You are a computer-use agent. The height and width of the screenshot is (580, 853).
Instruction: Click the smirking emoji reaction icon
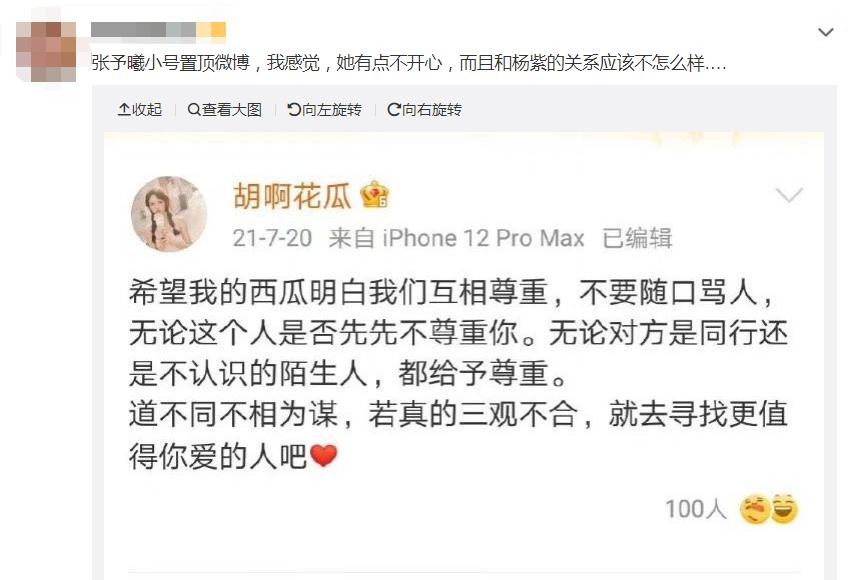point(755,509)
